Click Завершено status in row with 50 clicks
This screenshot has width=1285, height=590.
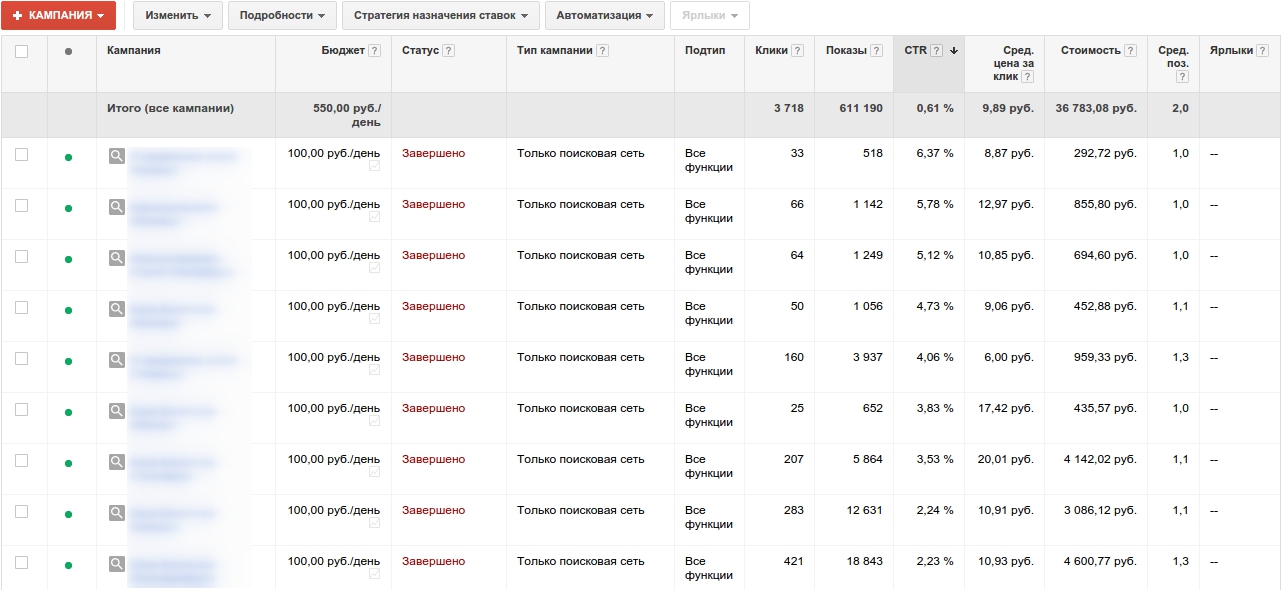pos(433,306)
